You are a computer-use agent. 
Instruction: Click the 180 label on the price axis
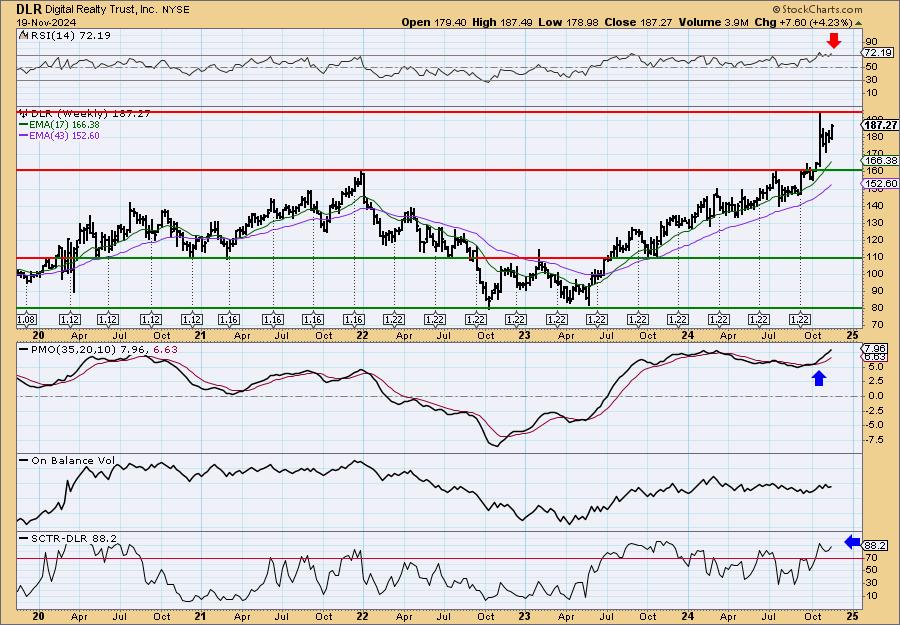[875, 137]
